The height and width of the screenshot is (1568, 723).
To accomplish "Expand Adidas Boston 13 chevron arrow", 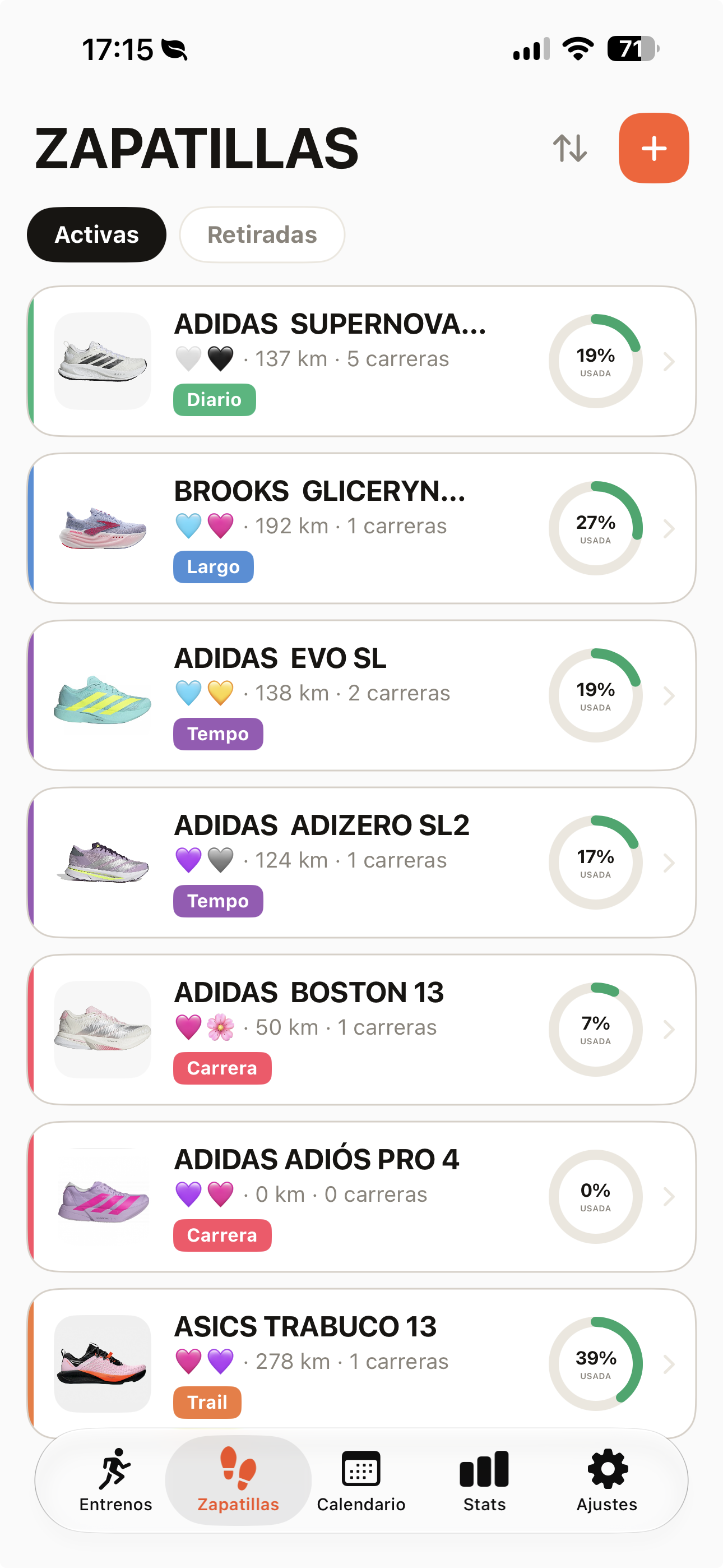I will (x=669, y=1029).
